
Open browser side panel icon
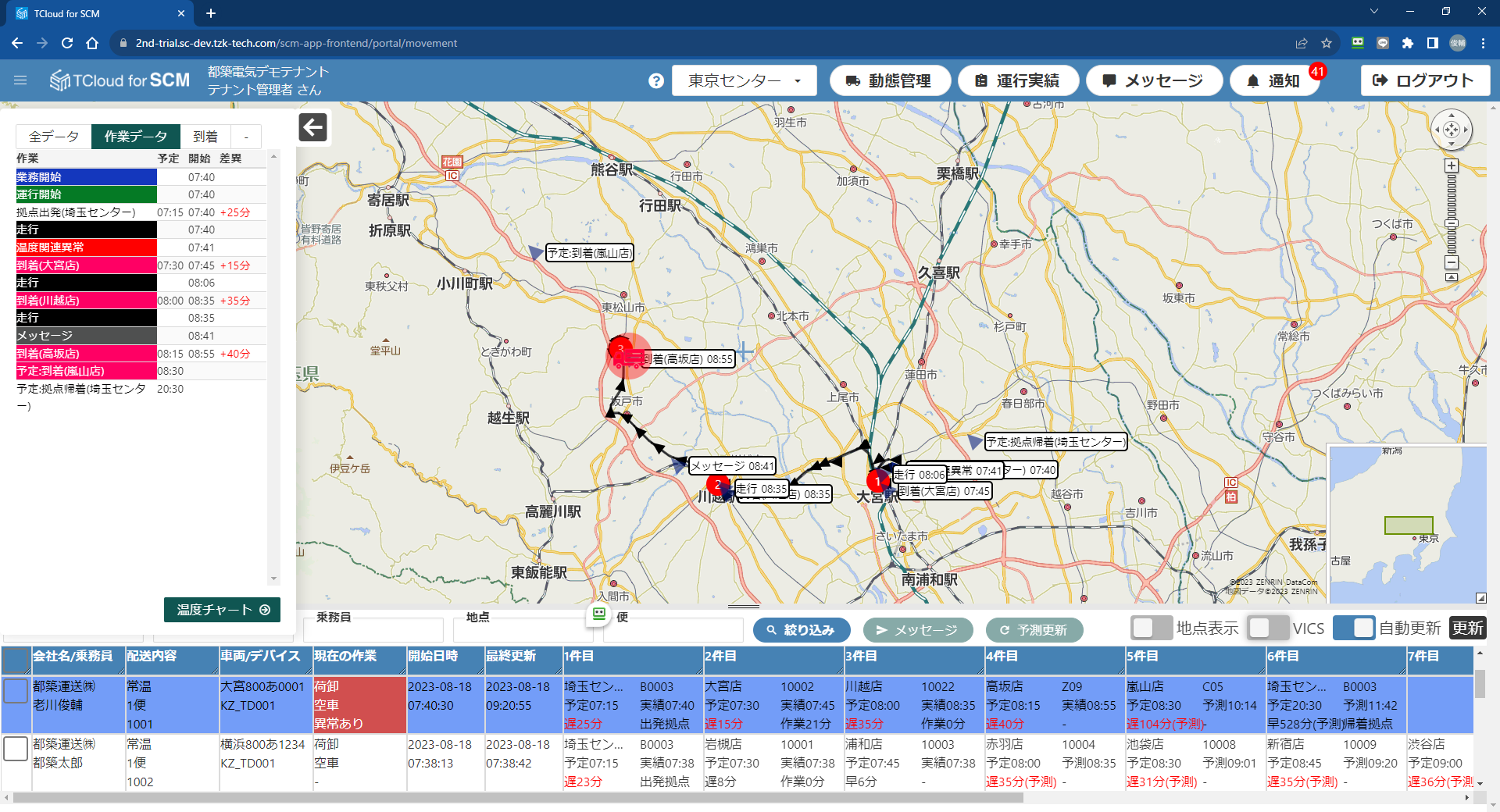pos(1433,43)
